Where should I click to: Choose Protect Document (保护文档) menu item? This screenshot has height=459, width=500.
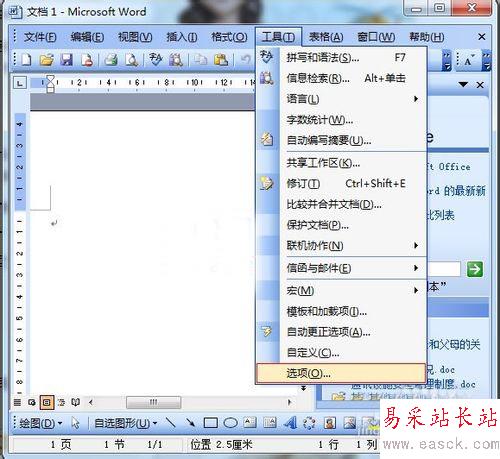[341, 225]
